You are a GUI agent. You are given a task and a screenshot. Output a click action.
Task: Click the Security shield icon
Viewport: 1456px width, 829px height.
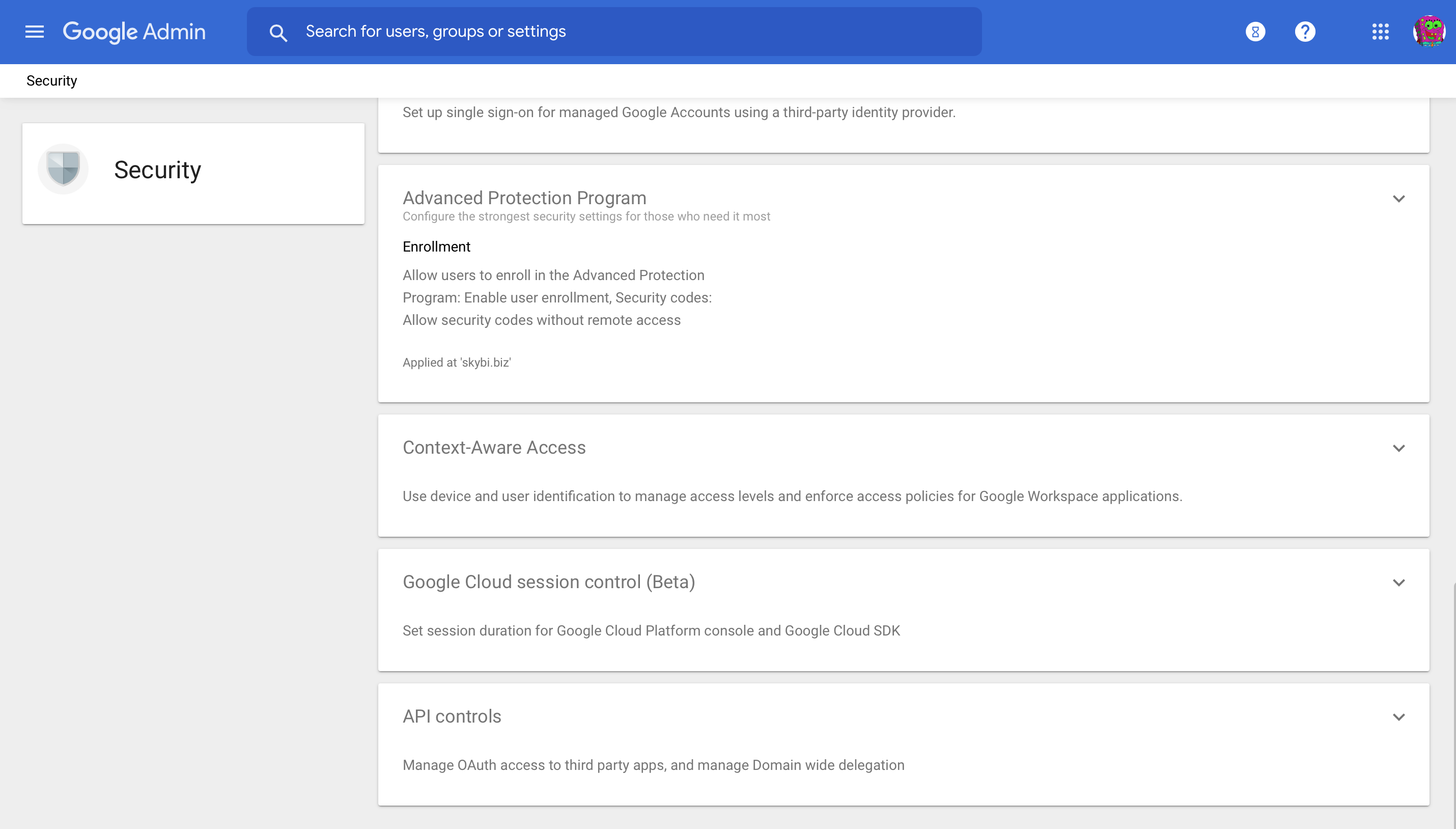pos(63,169)
